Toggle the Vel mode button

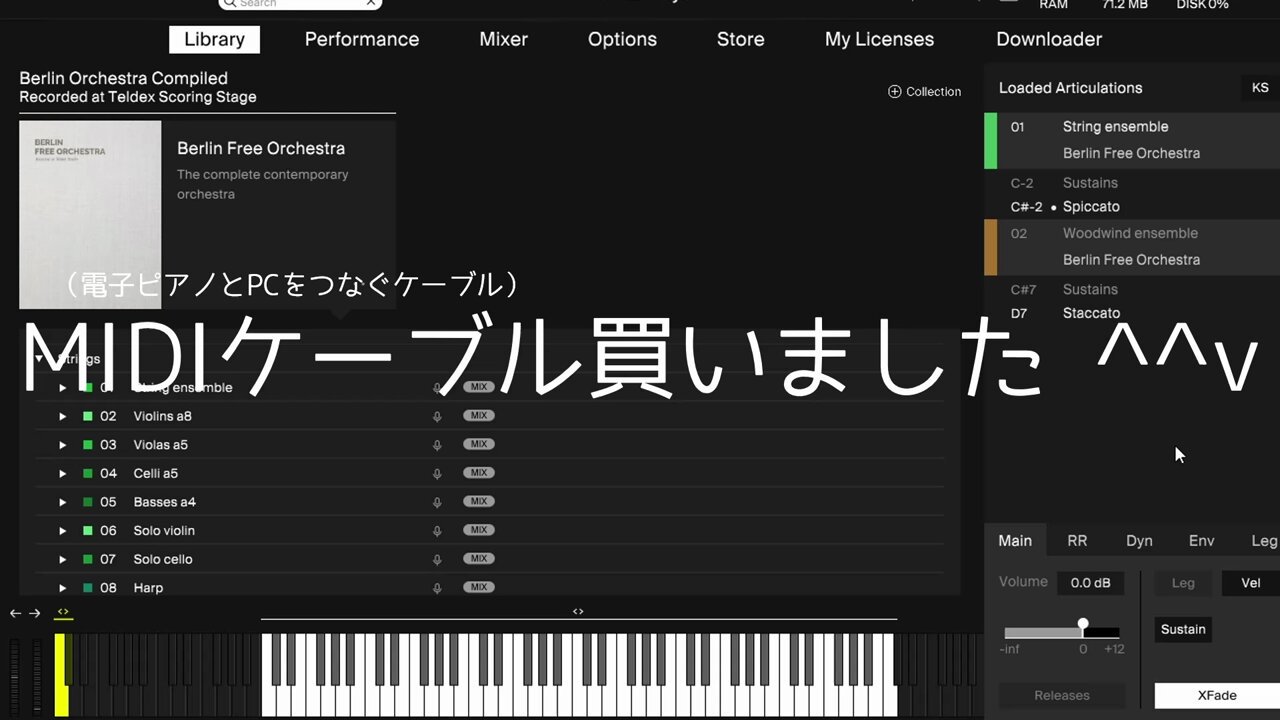[1251, 583]
